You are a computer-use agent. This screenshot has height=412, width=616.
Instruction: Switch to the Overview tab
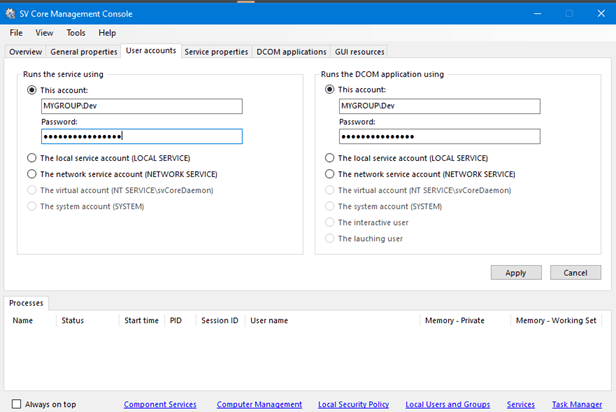tap(25, 51)
